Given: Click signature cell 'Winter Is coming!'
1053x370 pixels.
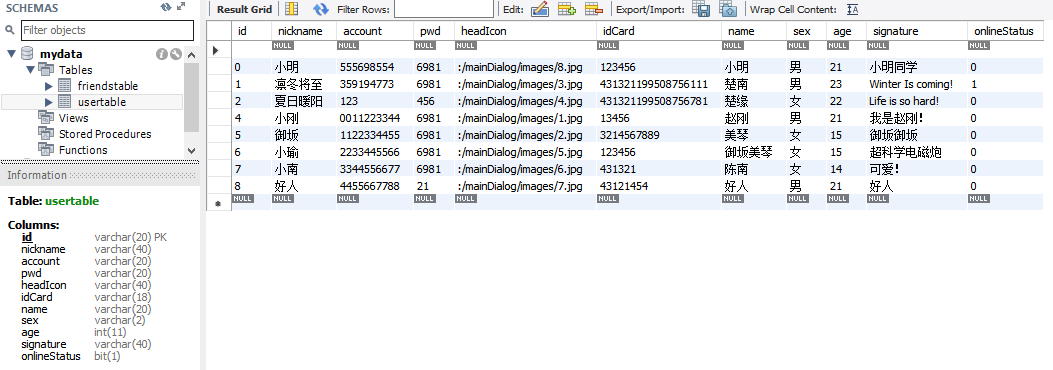Looking at the screenshot, I should [917, 84].
